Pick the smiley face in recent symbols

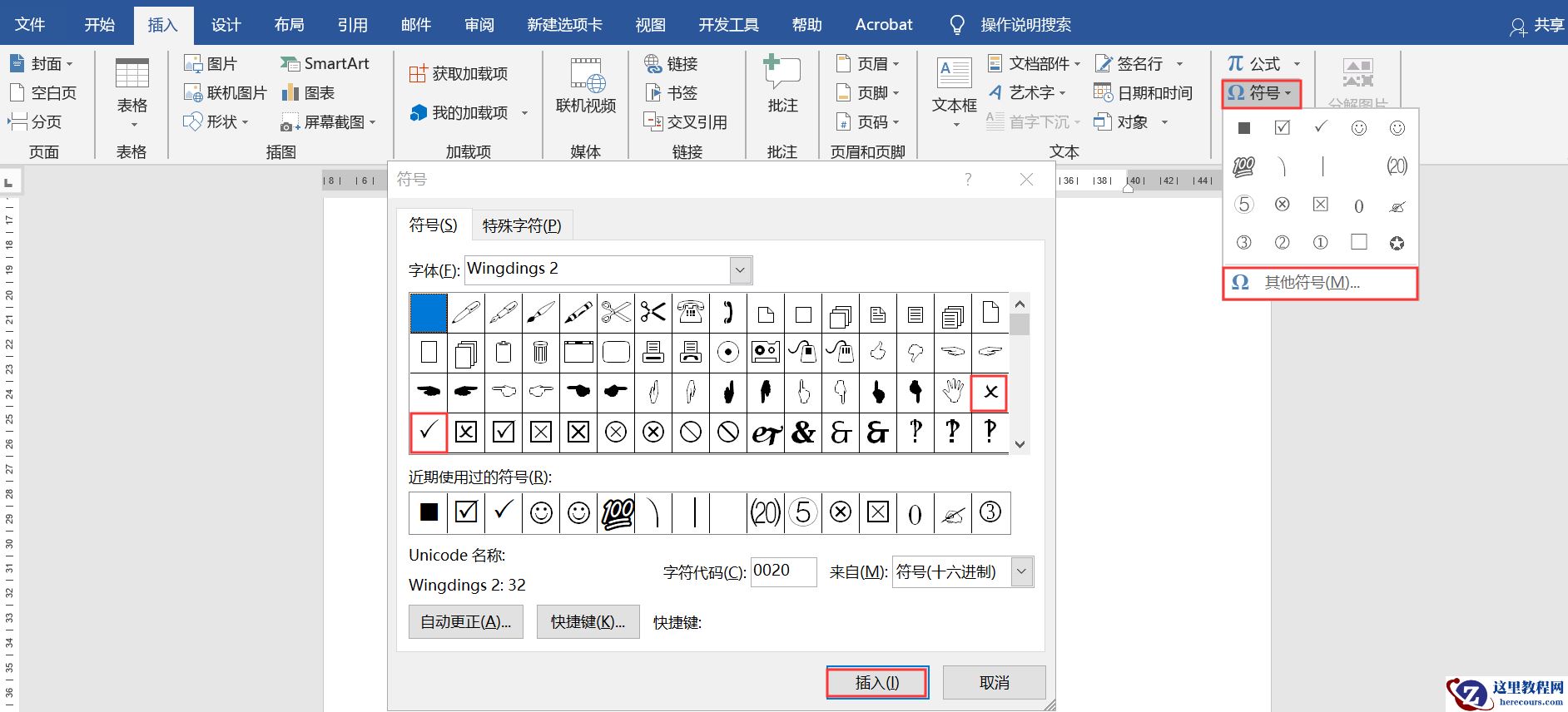(x=541, y=512)
